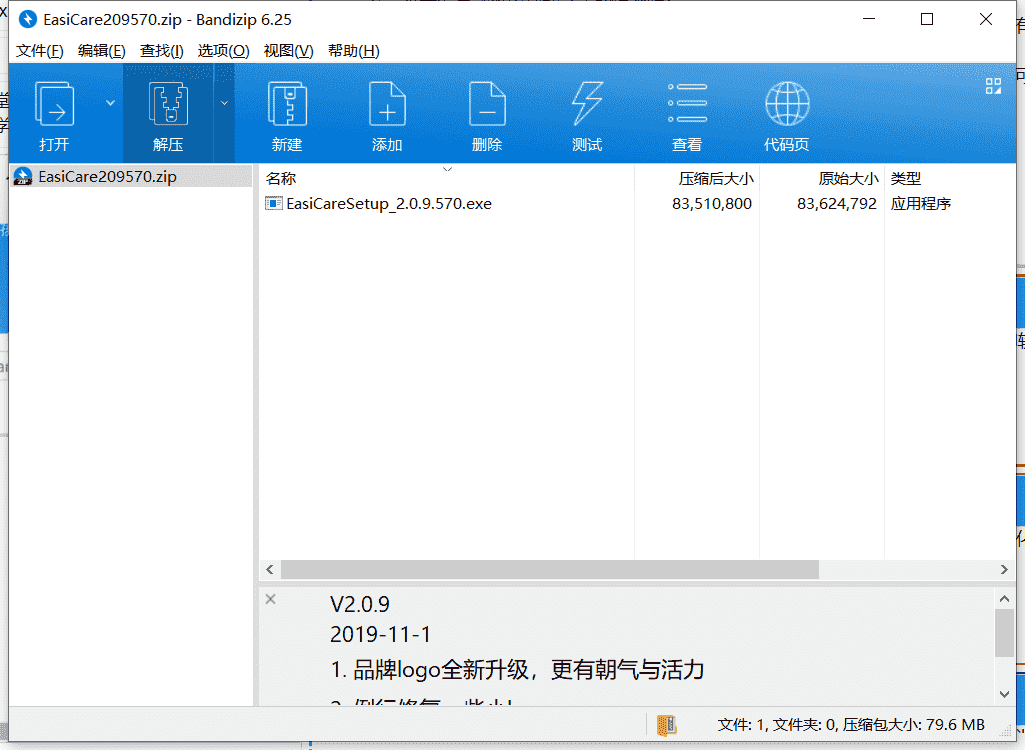This screenshot has width=1025, height=750.
Task: Click original size value 83,624,792
Action: click(x=837, y=204)
